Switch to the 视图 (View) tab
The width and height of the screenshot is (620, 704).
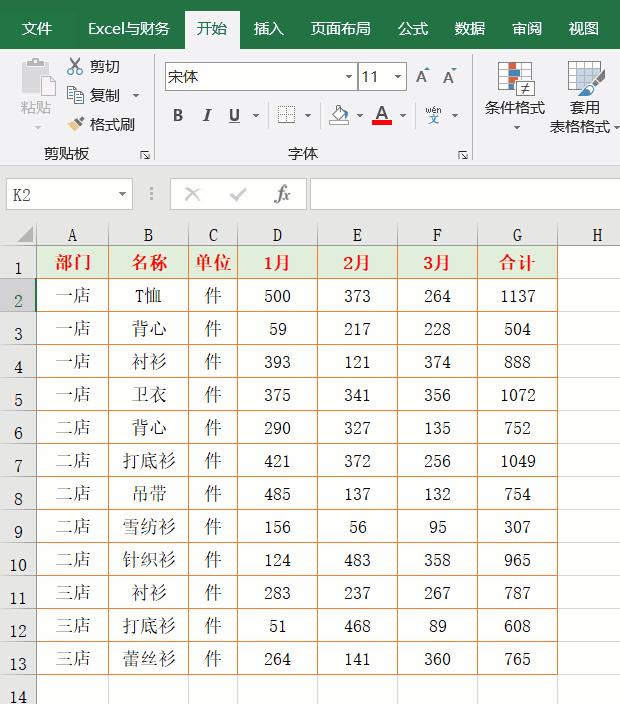(x=584, y=29)
